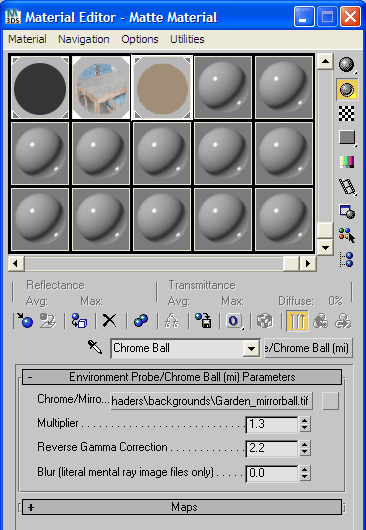The image size is (366, 530).
Task: Click the Put to Library icon
Action: [x=203, y=320]
